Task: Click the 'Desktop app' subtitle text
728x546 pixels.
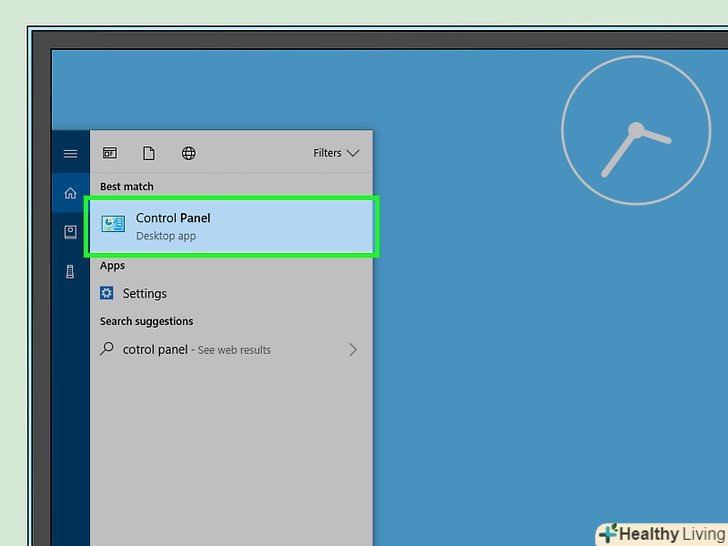Action: tap(166, 236)
